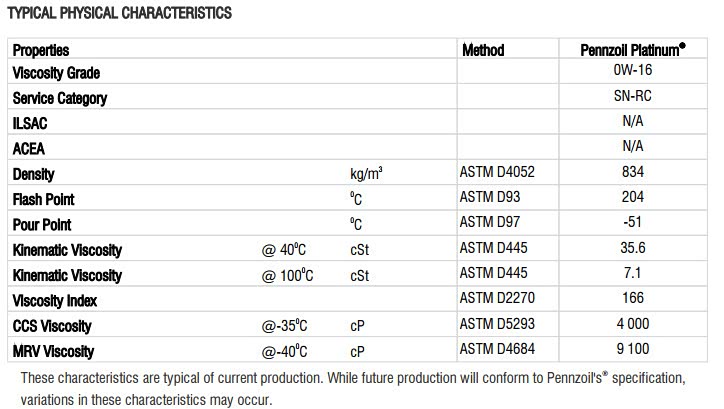Click the 'ACEA' row label
Image resolution: width=724 pixels, height=409 pixels.
tap(29, 148)
